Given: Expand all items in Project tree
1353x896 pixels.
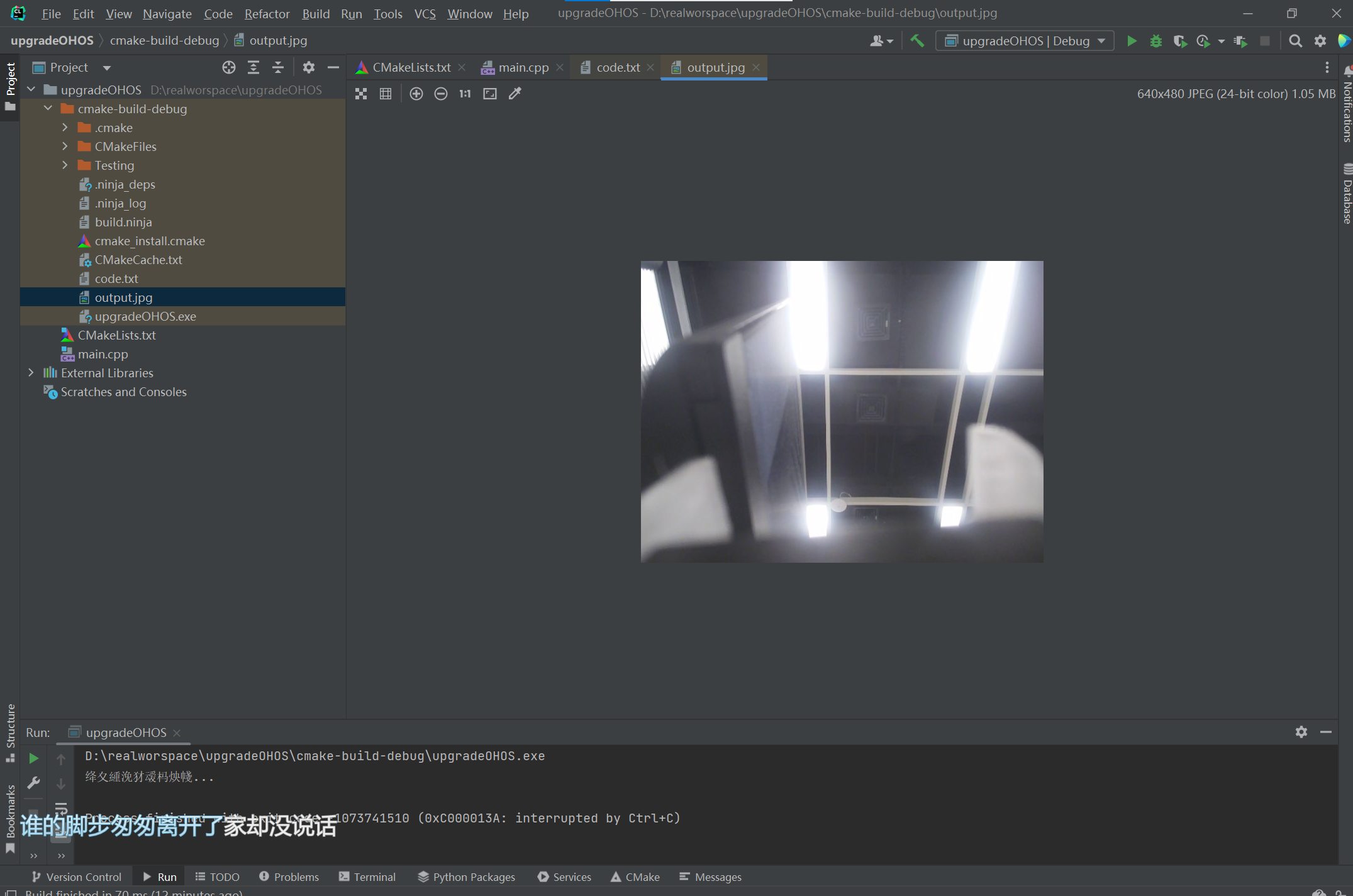Looking at the screenshot, I should (253, 67).
